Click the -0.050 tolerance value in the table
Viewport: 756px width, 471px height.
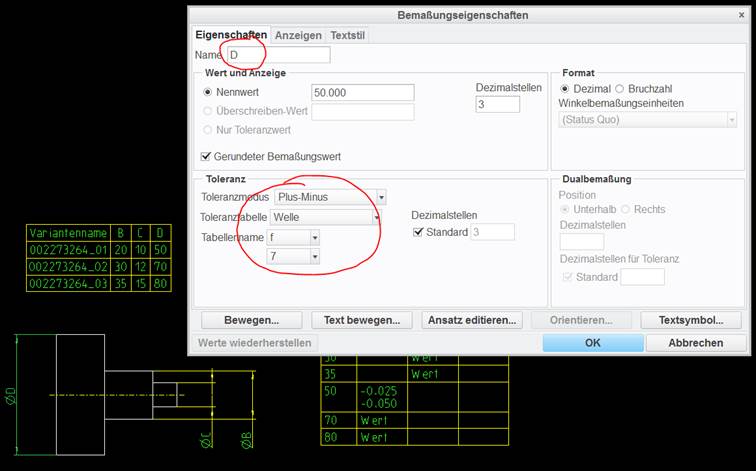tap(378, 404)
